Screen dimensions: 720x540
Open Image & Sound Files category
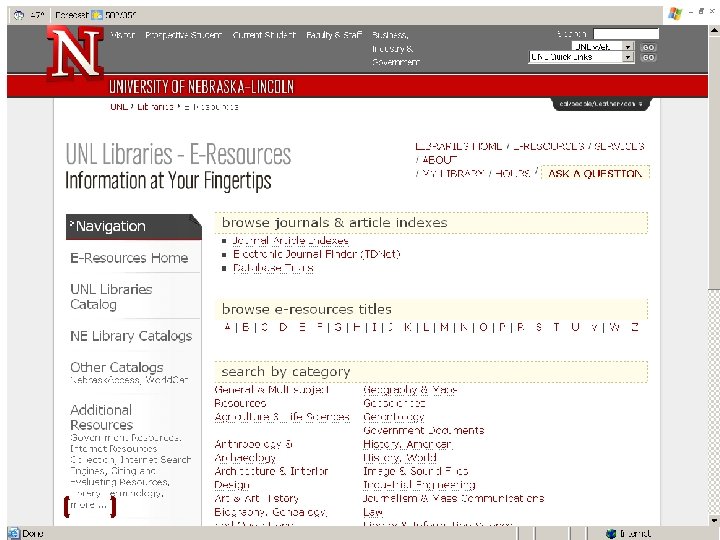point(416,471)
